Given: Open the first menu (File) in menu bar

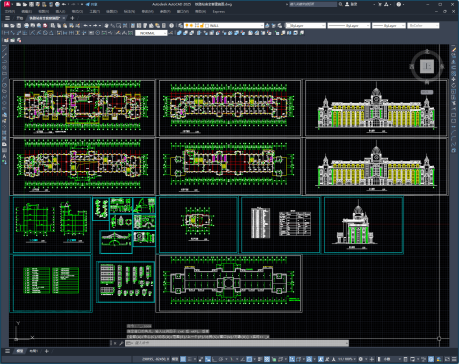Looking at the screenshot, I should pos(10,12).
